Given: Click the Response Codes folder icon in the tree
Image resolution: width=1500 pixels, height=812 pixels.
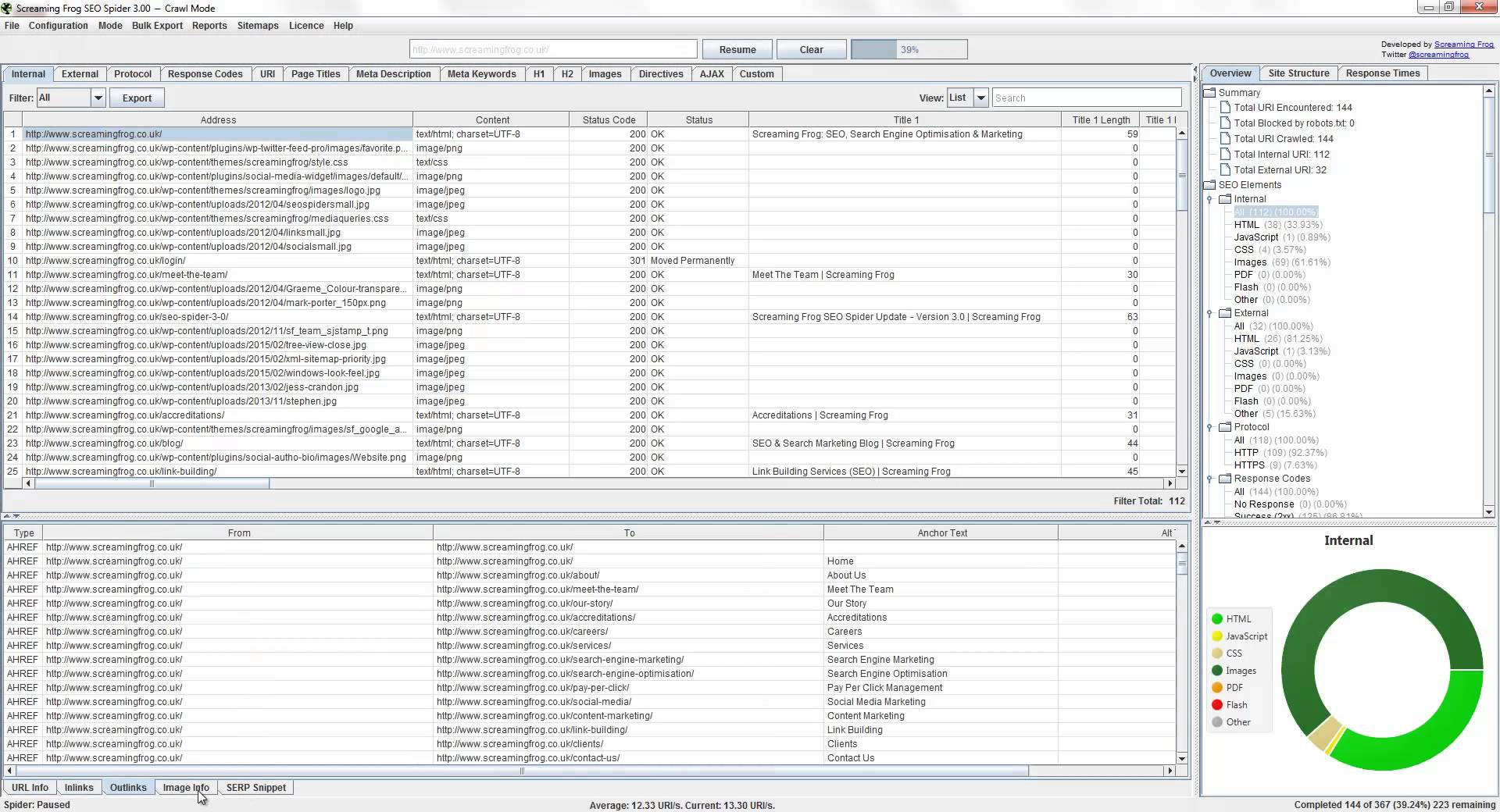Looking at the screenshot, I should coord(1225,479).
